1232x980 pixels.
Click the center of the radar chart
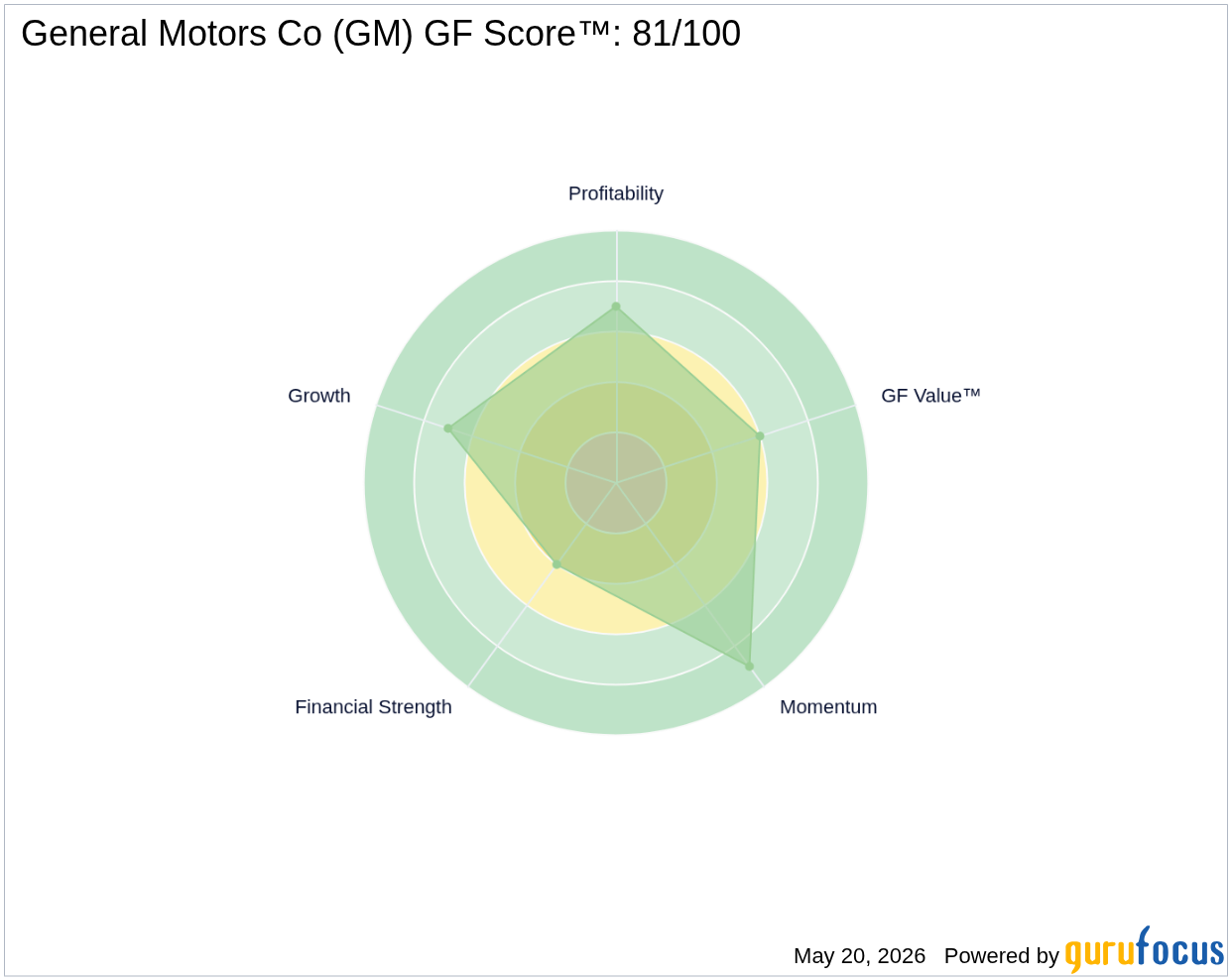616,483
